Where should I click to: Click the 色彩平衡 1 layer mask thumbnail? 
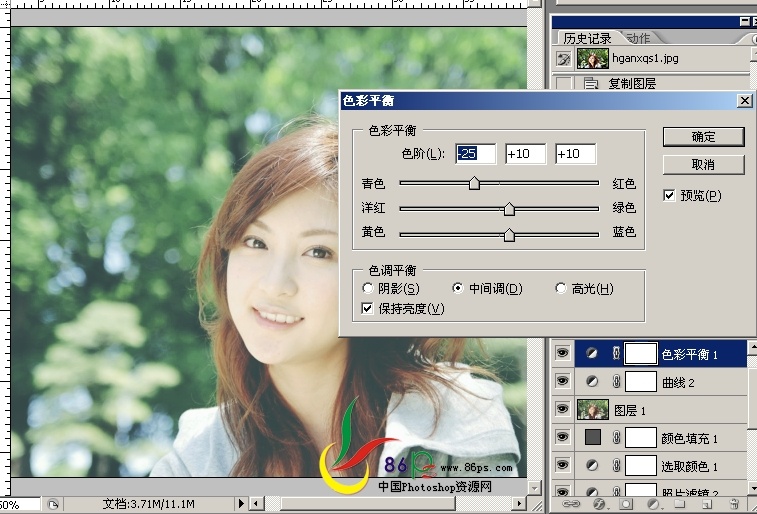coord(641,353)
